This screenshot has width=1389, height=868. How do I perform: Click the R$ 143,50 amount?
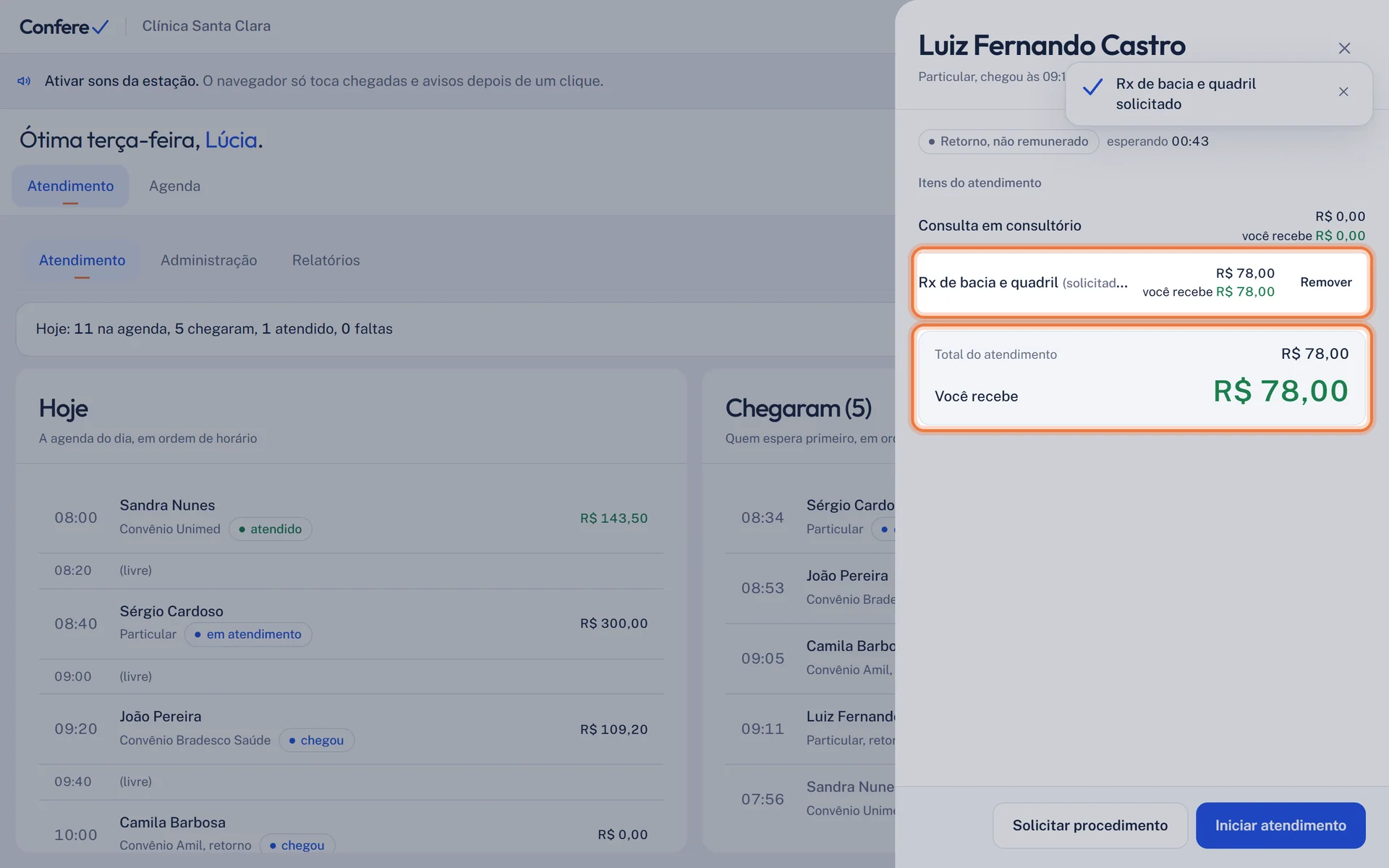coord(613,518)
